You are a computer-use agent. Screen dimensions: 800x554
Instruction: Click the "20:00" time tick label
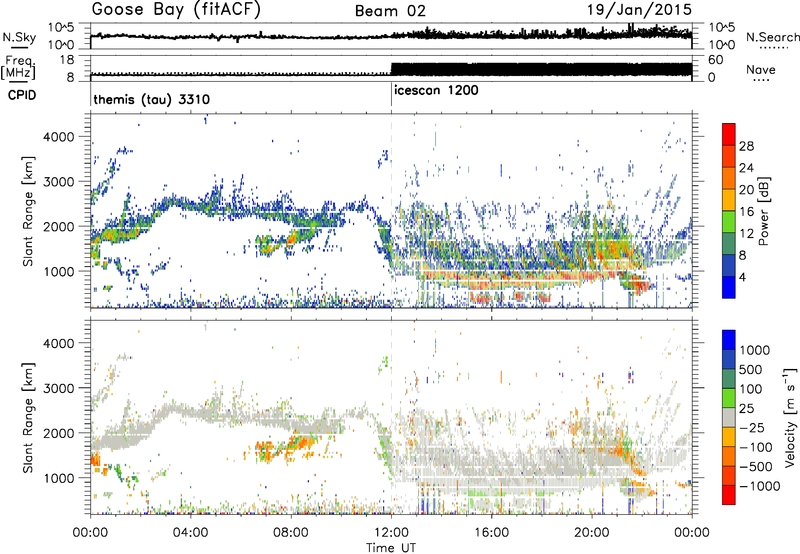click(592, 533)
